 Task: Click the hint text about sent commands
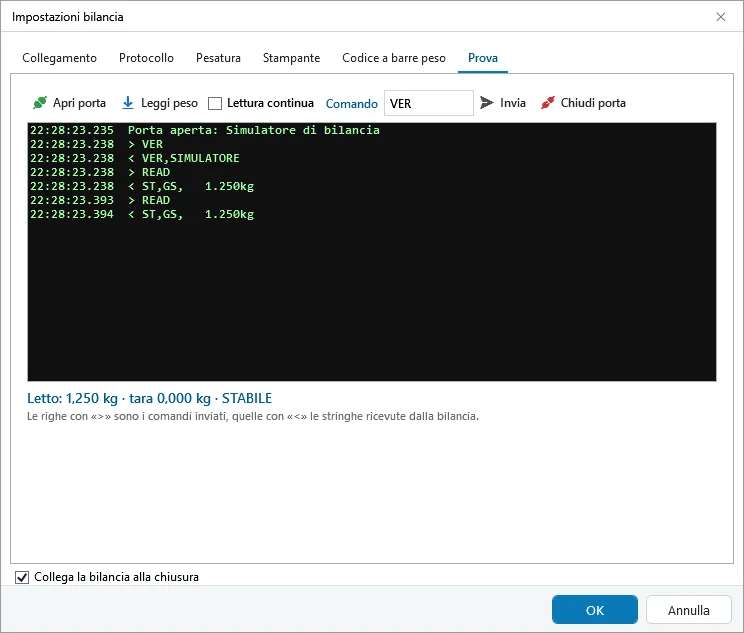(x=253, y=416)
